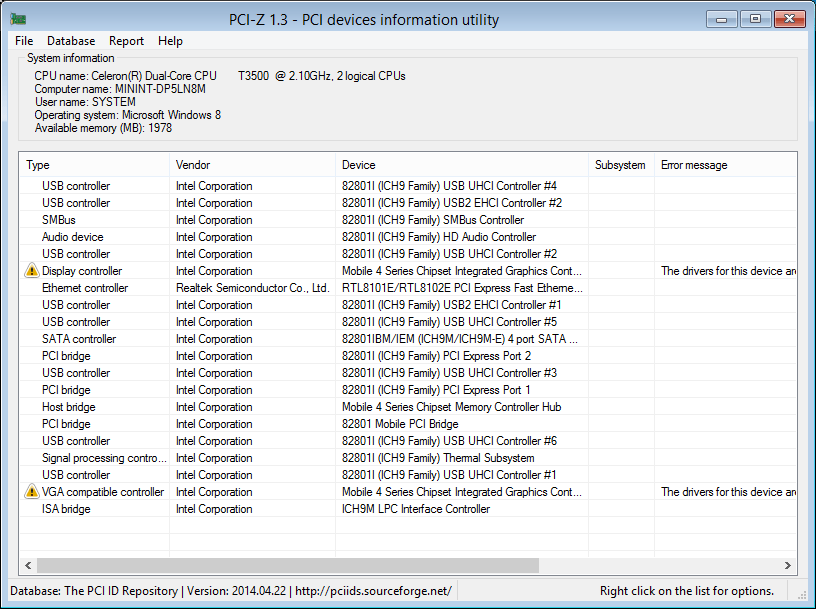Screen dimensions: 816x609
Task: Open the Report menu
Action: 126,41
